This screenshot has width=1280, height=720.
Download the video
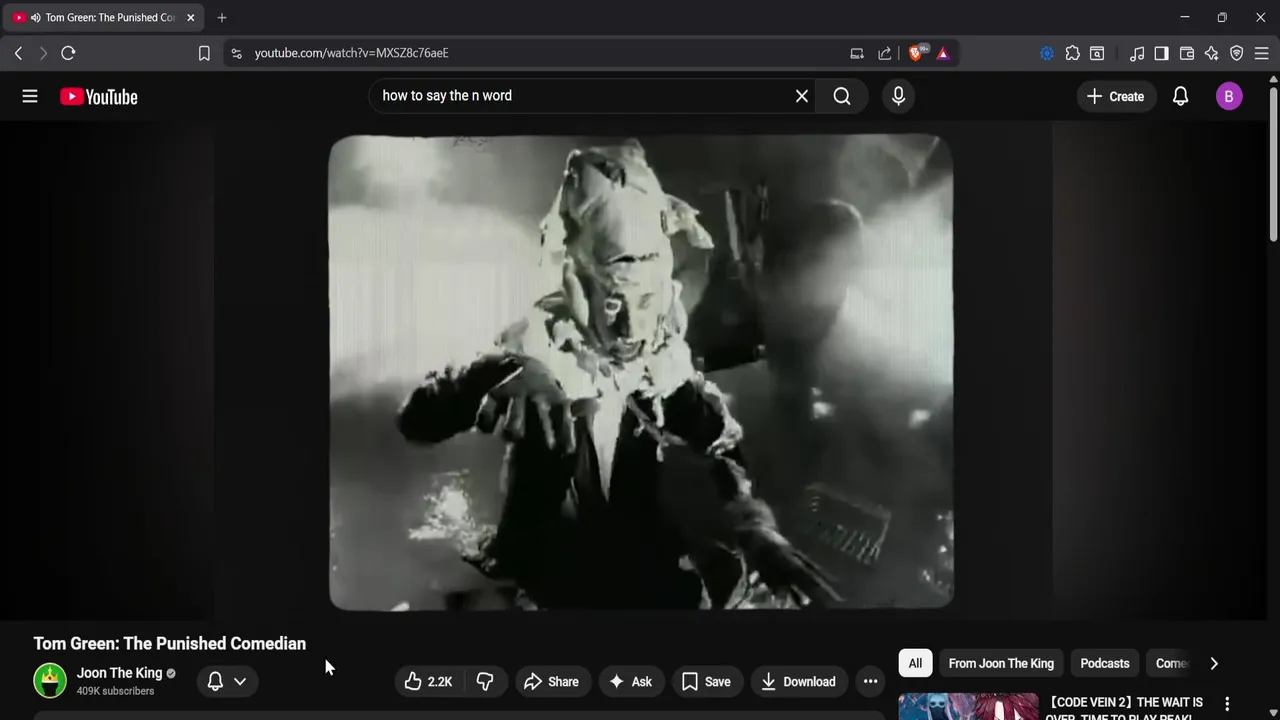click(x=798, y=681)
